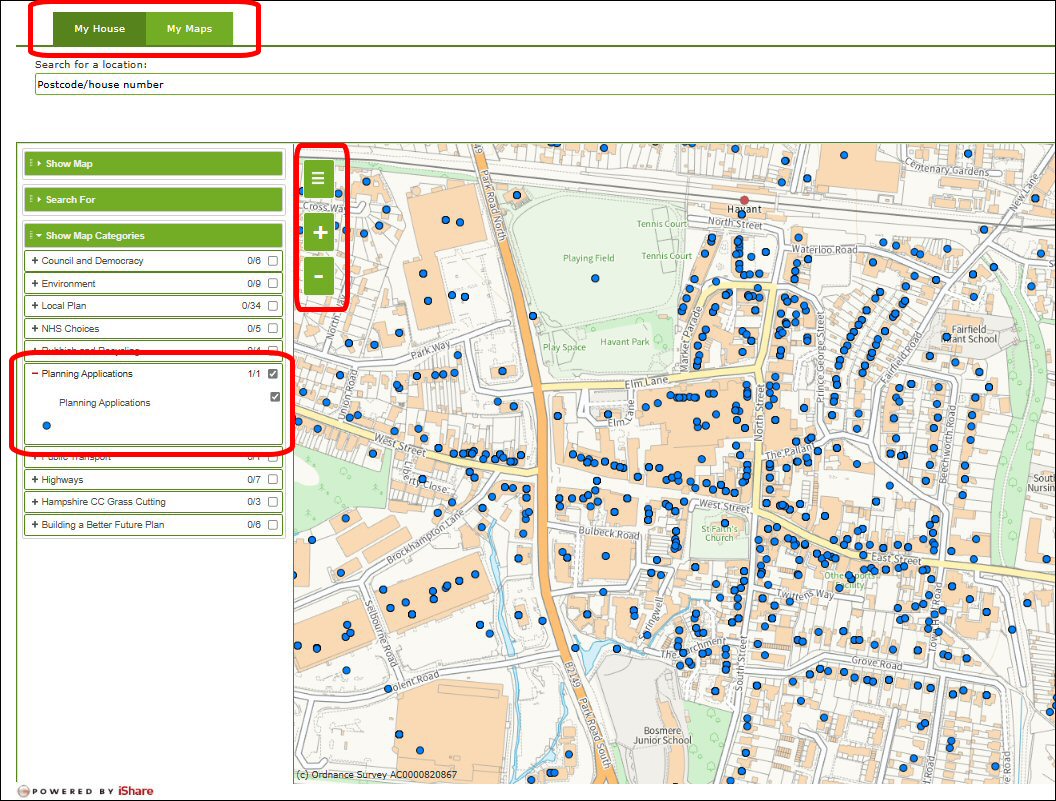Image resolution: width=1056 pixels, height=801 pixels.
Task: Collapse the Planning Applications category
Action: tap(35, 374)
